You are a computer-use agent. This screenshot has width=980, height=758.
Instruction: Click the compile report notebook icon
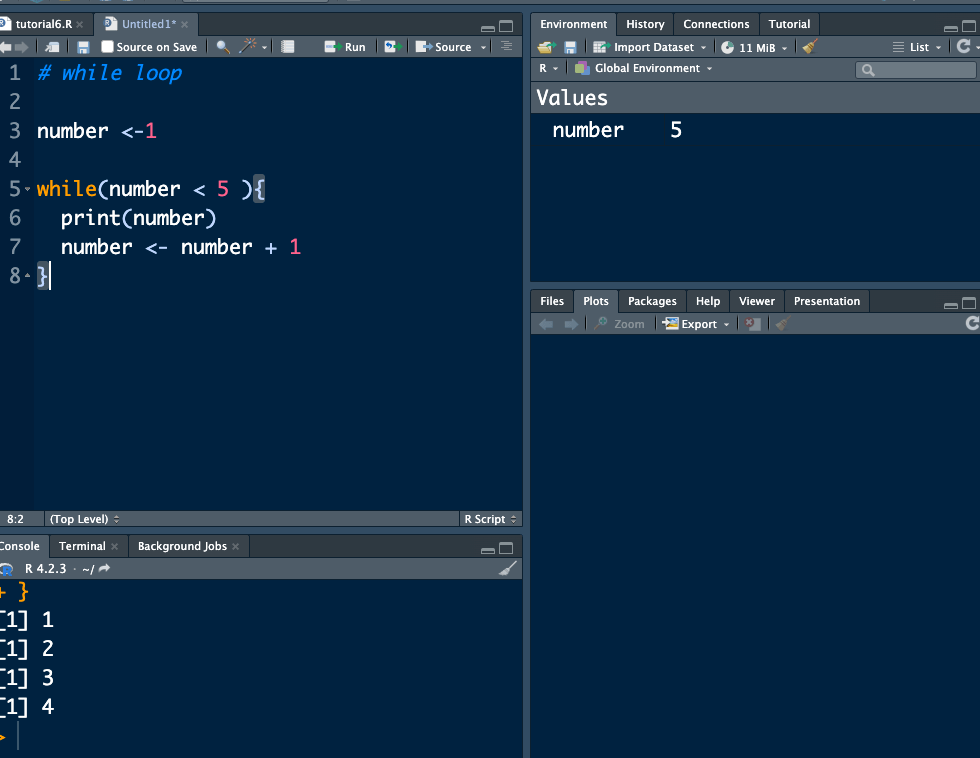tap(288, 47)
